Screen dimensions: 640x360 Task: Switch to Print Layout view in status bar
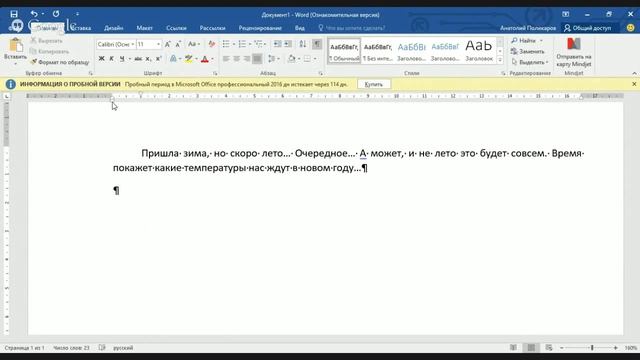click(x=531, y=348)
